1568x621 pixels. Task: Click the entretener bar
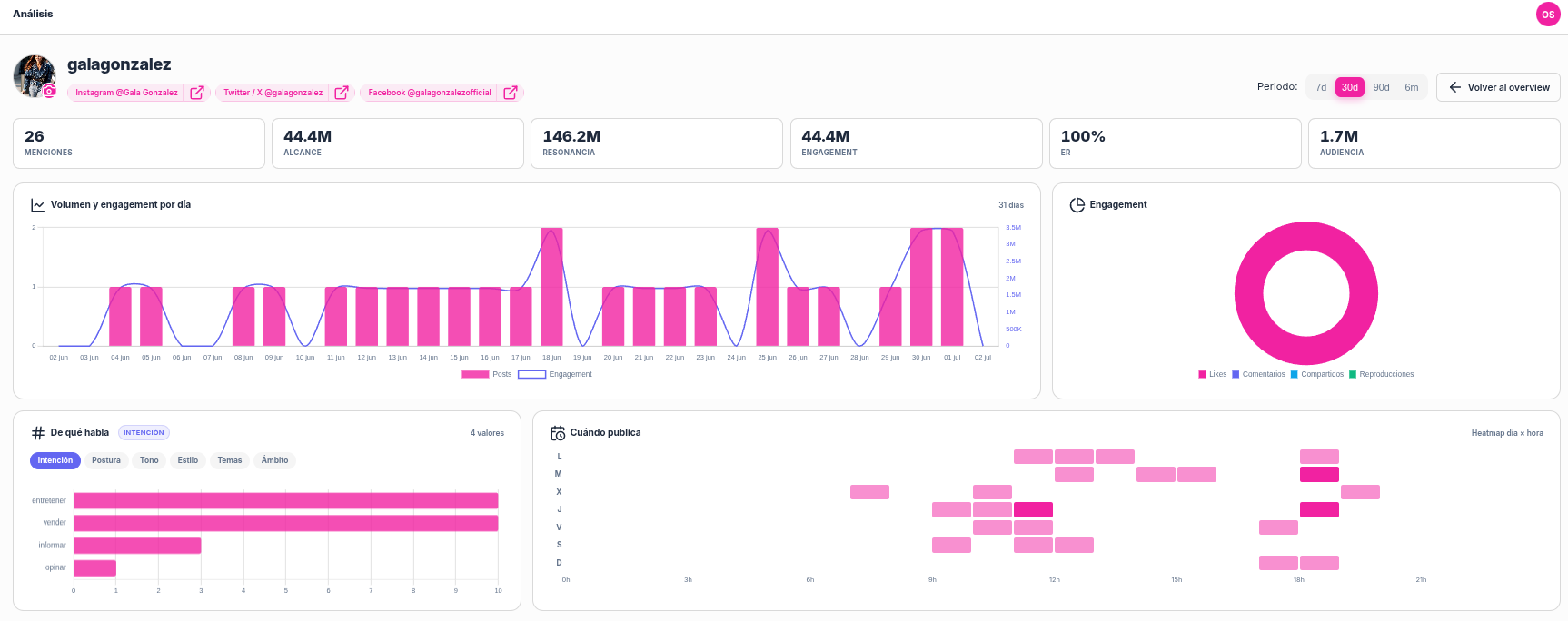point(286,500)
